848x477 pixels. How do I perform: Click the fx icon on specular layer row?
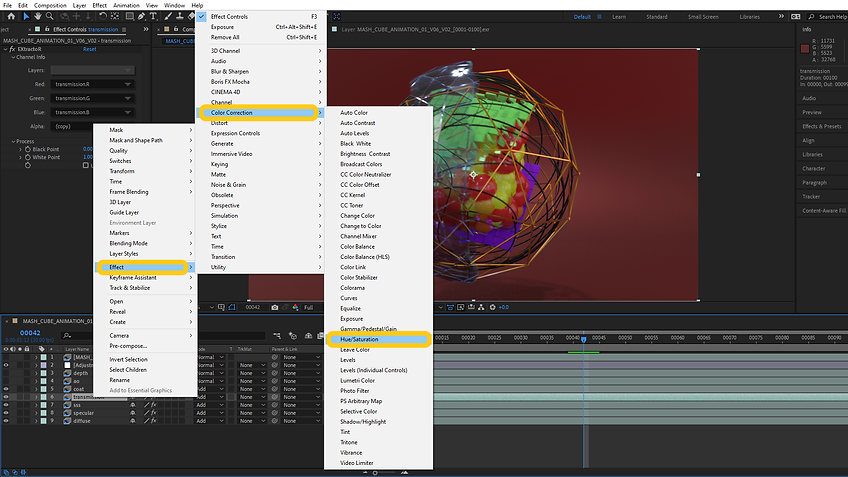(154, 413)
